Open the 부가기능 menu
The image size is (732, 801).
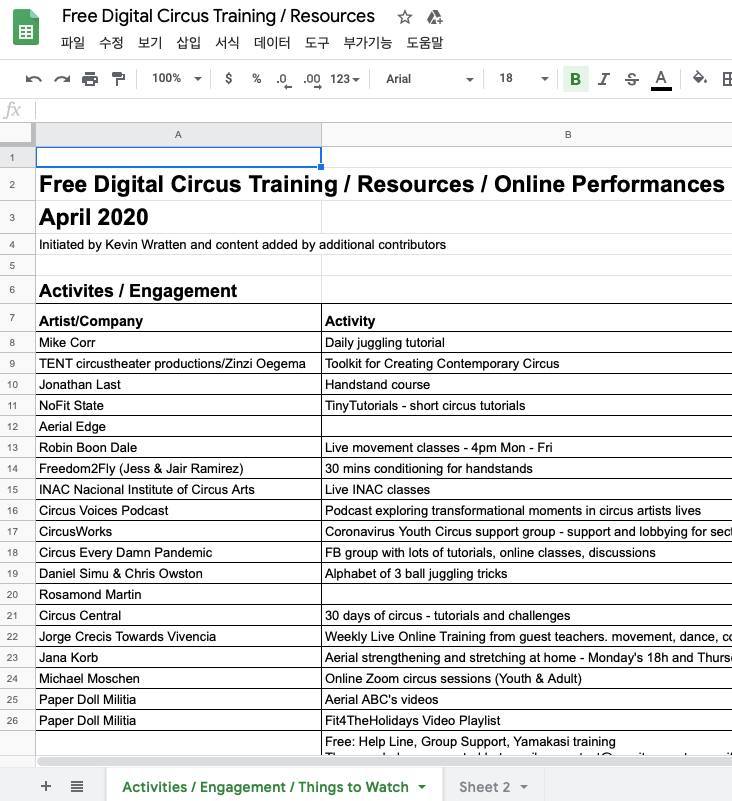coord(368,42)
